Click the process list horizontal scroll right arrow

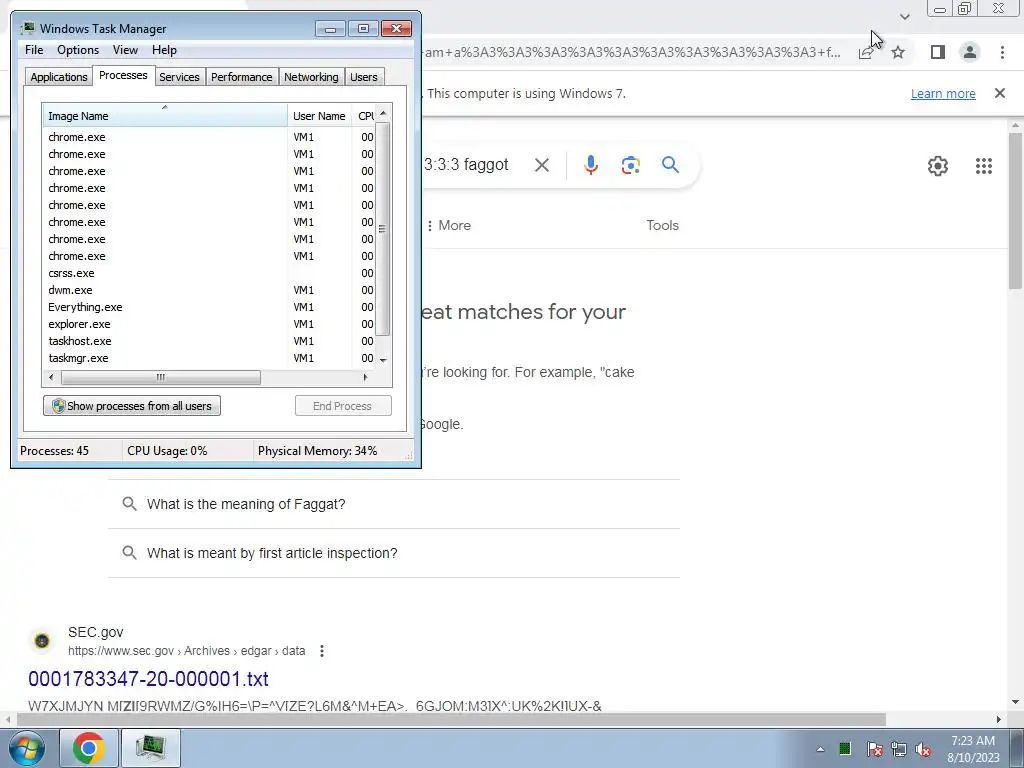click(x=365, y=377)
